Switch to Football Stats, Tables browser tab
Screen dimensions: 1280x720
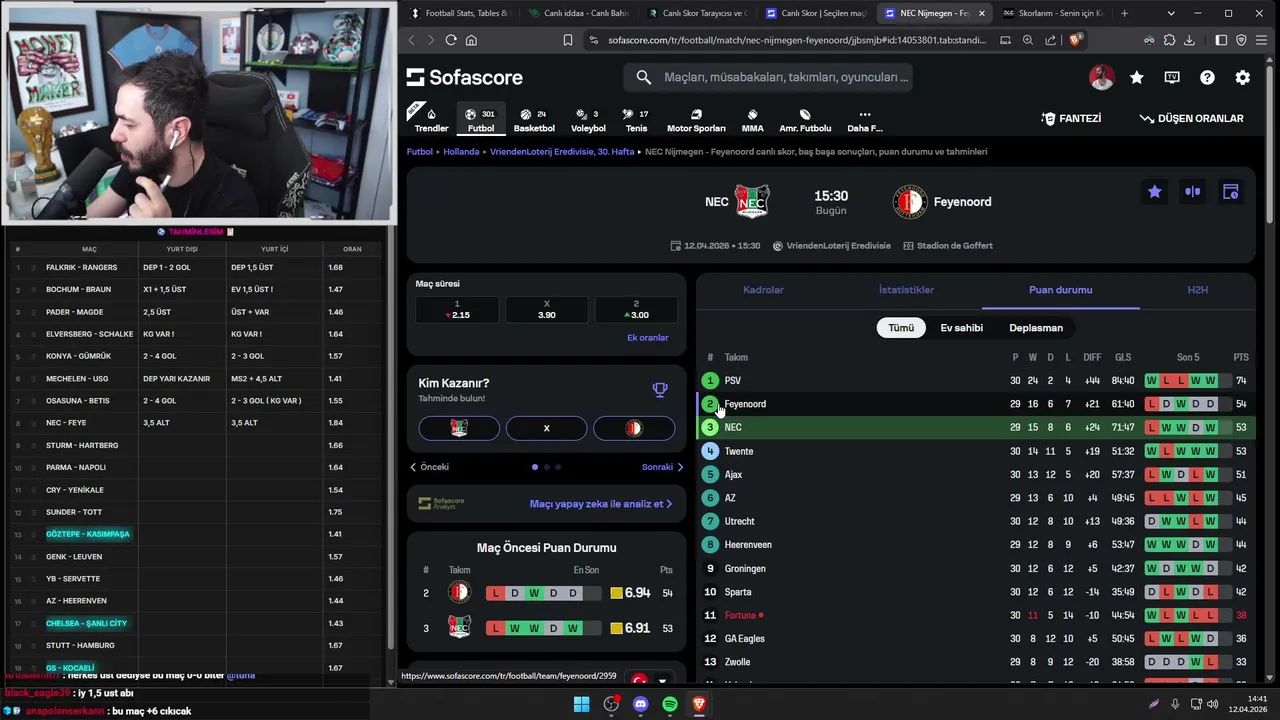point(461,13)
